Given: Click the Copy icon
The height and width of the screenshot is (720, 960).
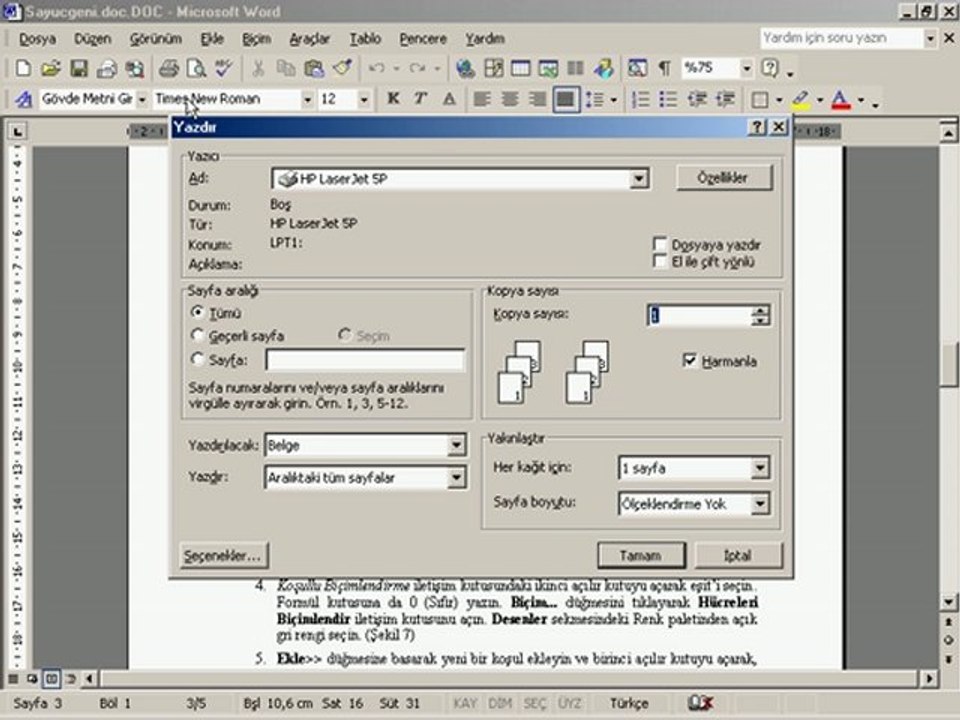Looking at the screenshot, I should pyautogui.click(x=285, y=68).
